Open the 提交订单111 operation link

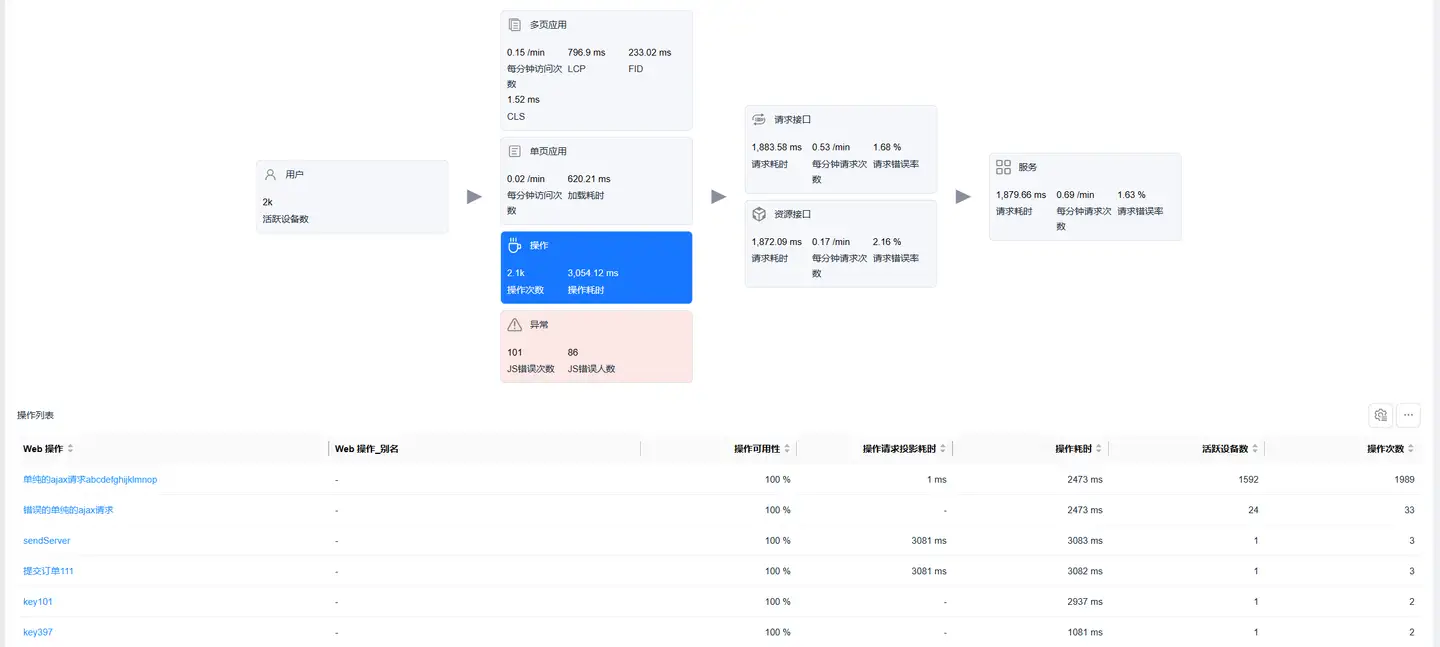(48, 571)
